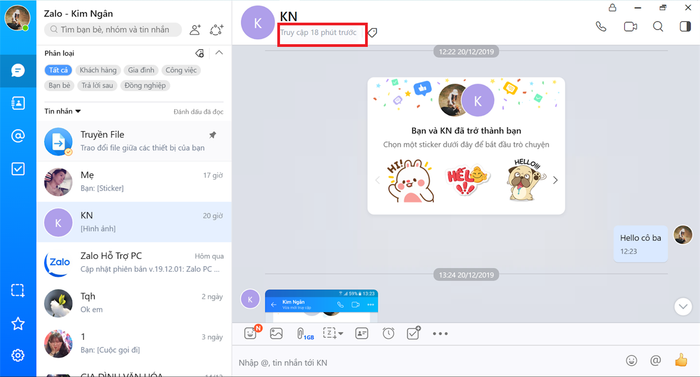Viewport: 700px width, 377px height.
Task: Toggle the conversation info side panel
Action: 685,27
